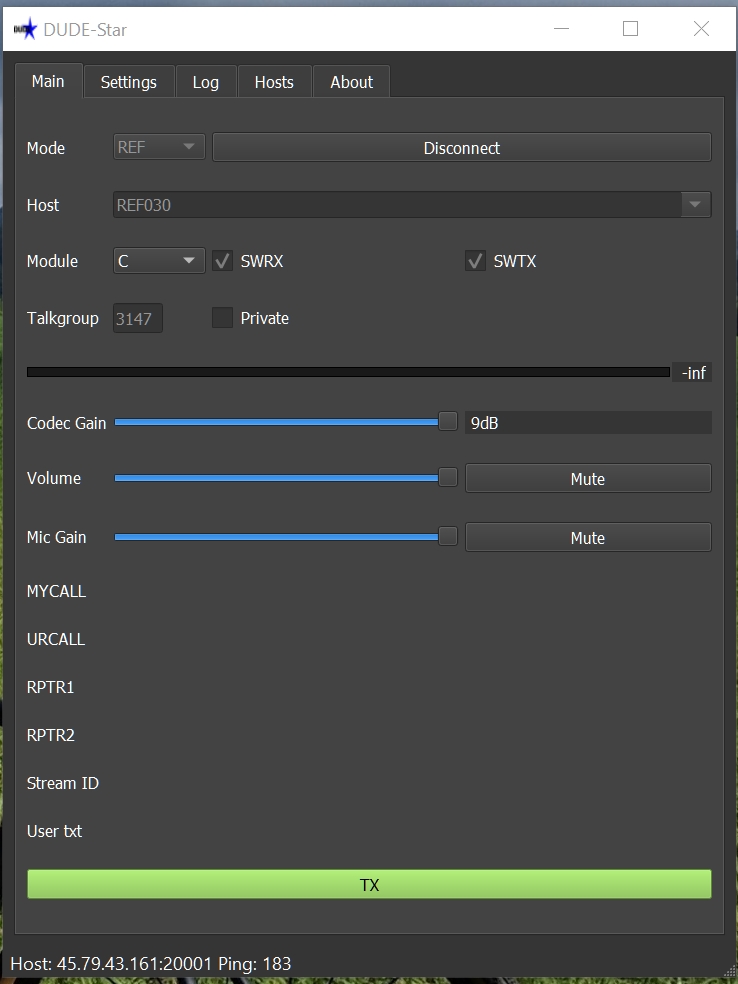Click the Disconnect button
Viewport: 738px width, 984px height.
coord(462,147)
